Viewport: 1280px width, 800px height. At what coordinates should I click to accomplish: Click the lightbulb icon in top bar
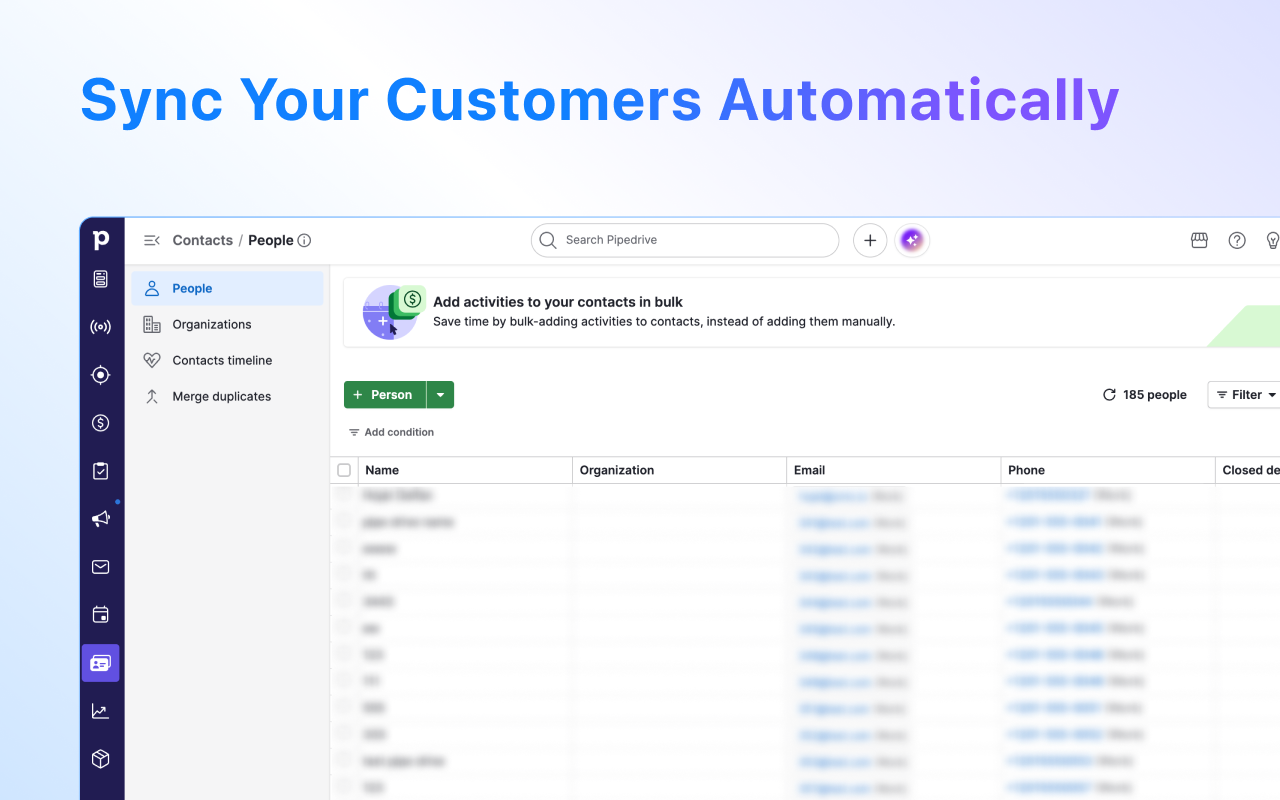coord(1273,240)
